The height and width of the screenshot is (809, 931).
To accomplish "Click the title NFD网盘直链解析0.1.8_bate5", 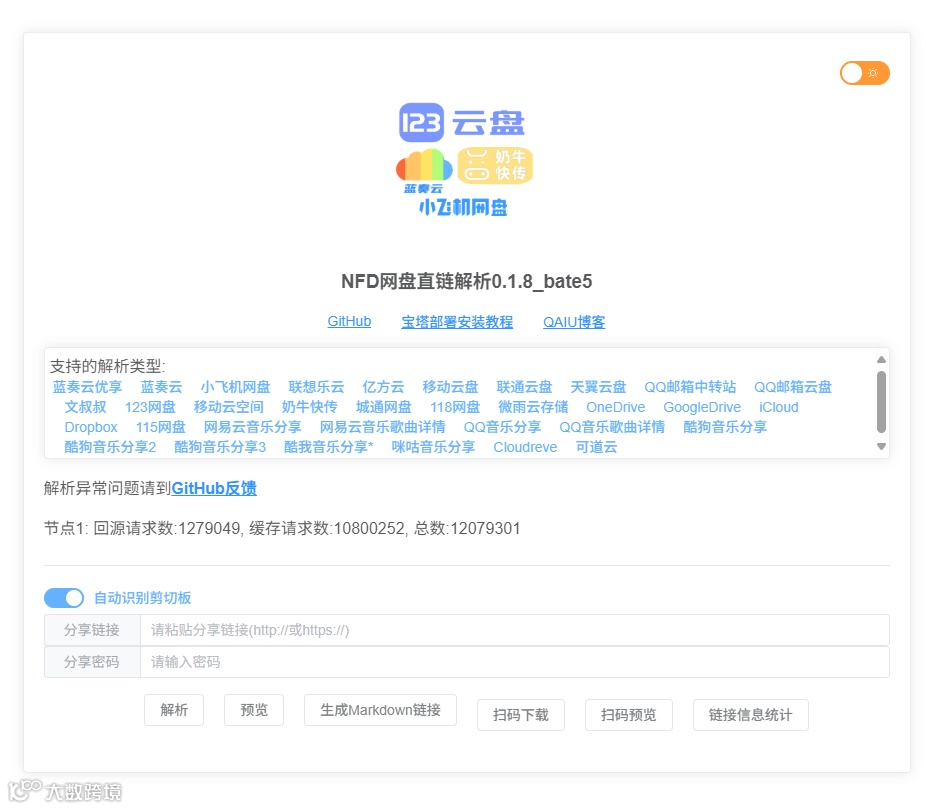I will coord(467,281).
